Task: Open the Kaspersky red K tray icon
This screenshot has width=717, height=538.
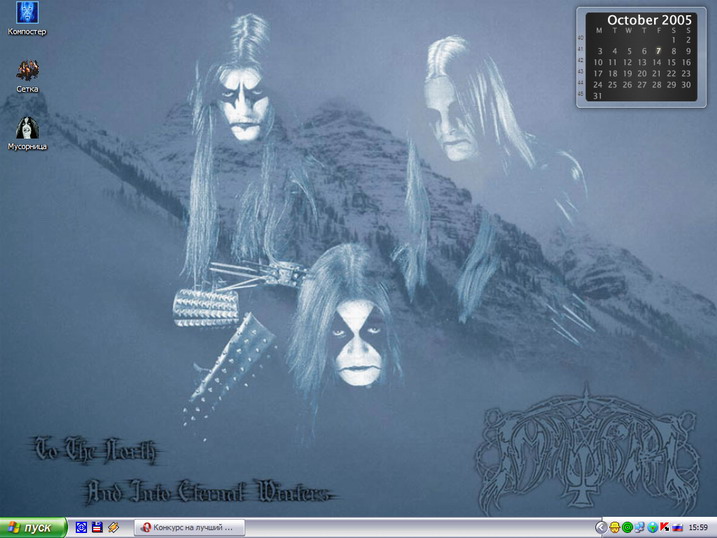Action: pos(665,528)
